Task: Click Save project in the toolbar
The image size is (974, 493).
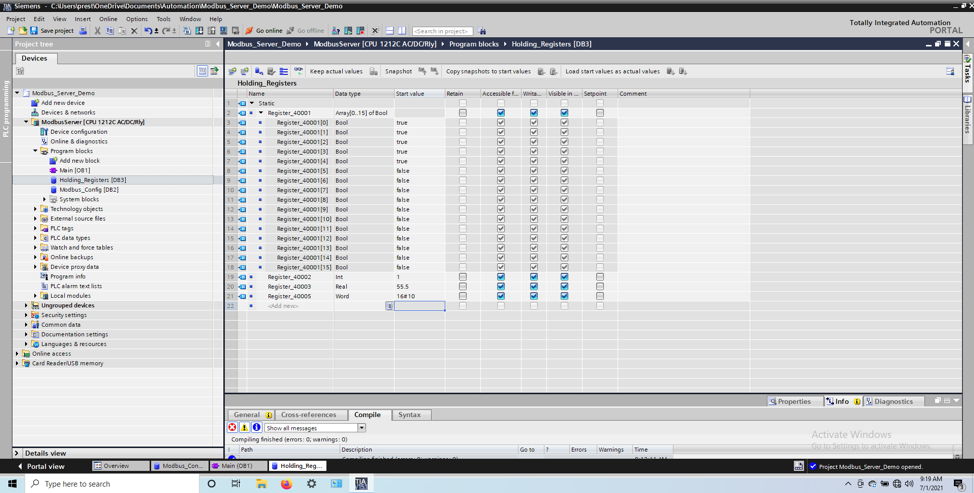Action: point(52,30)
